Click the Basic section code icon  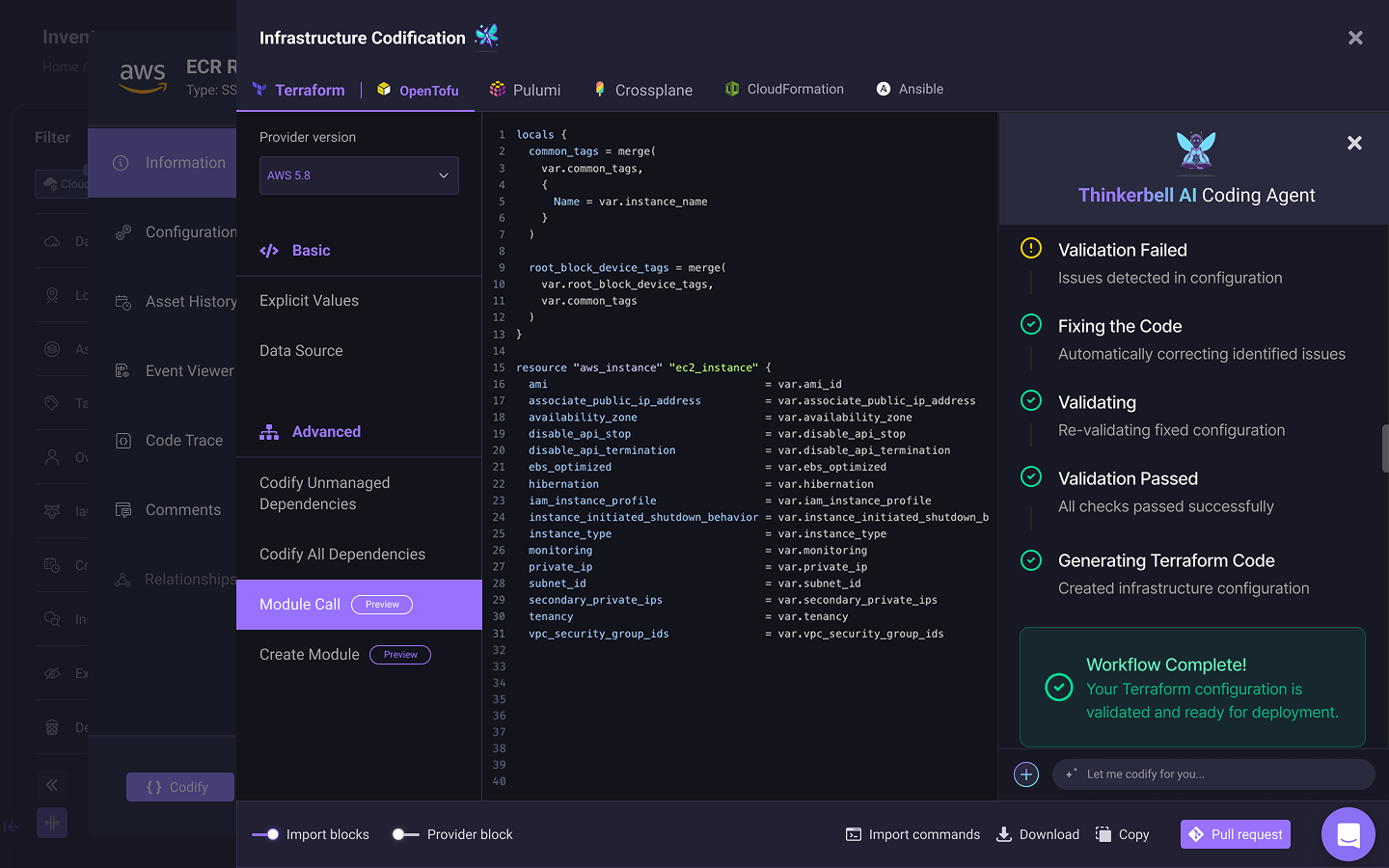pyautogui.click(x=269, y=251)
